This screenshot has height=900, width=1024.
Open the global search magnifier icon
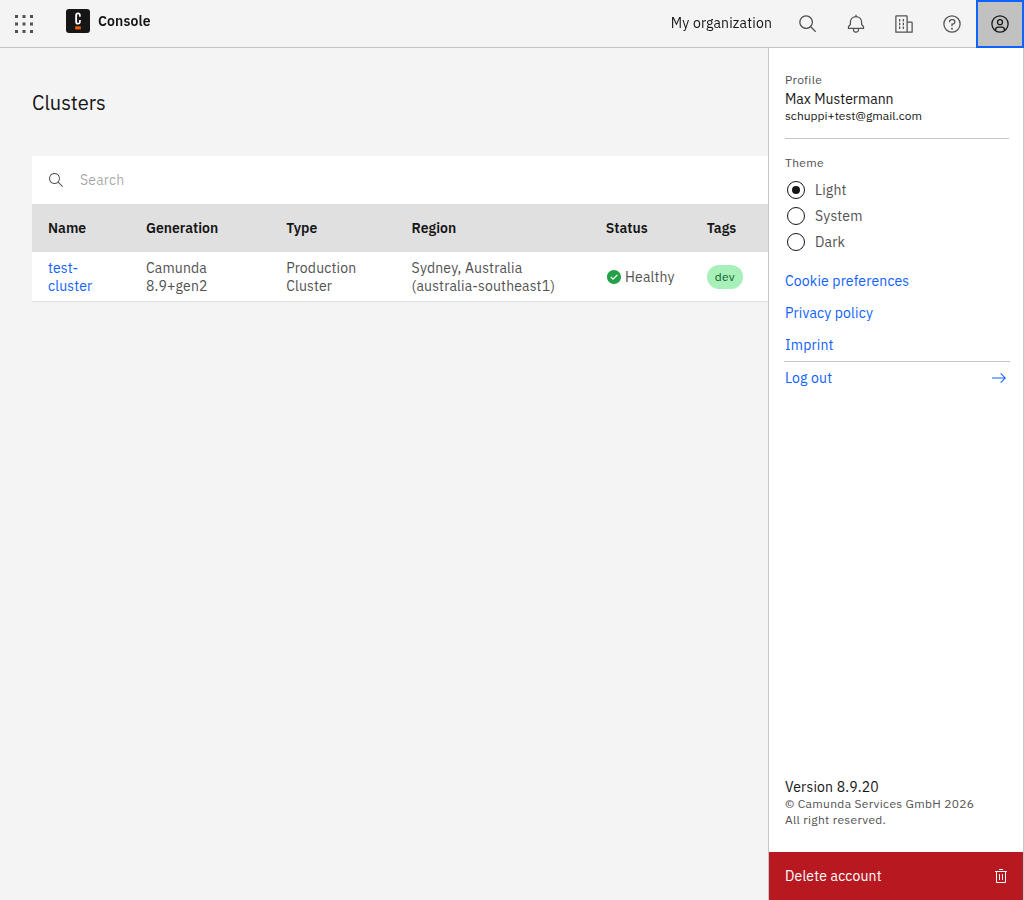pos(807,24)
